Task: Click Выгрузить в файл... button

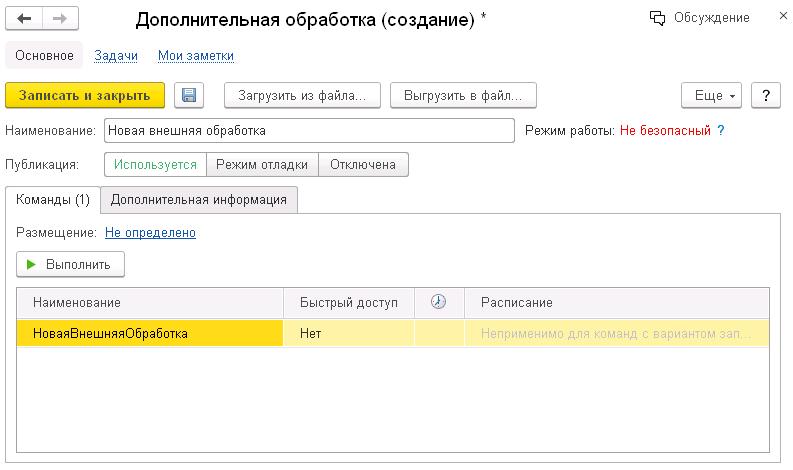Action: [463, 95]
